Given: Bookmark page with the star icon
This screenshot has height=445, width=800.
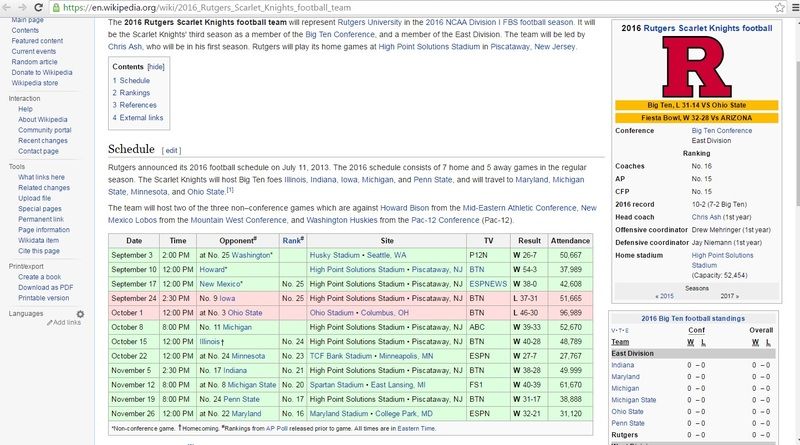Looking at the screenshot, I should click(x=780, y=7).
